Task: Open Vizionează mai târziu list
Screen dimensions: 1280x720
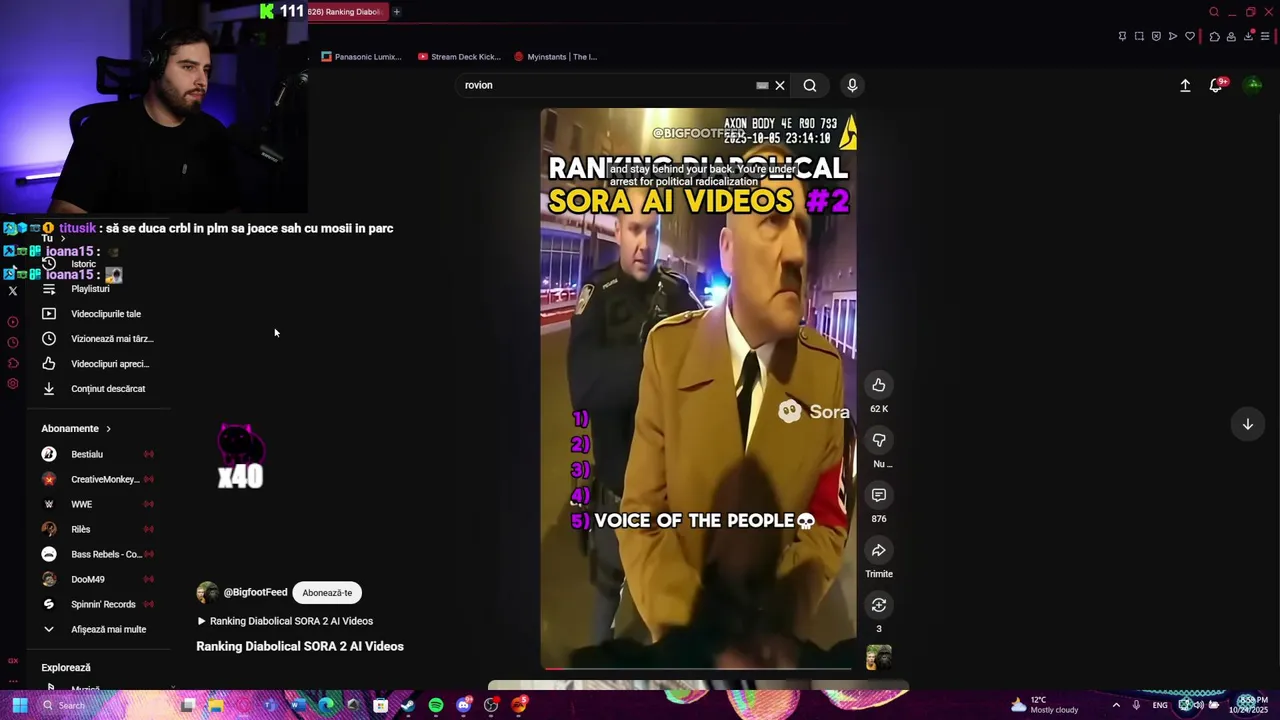Action: tap(98, 339)
